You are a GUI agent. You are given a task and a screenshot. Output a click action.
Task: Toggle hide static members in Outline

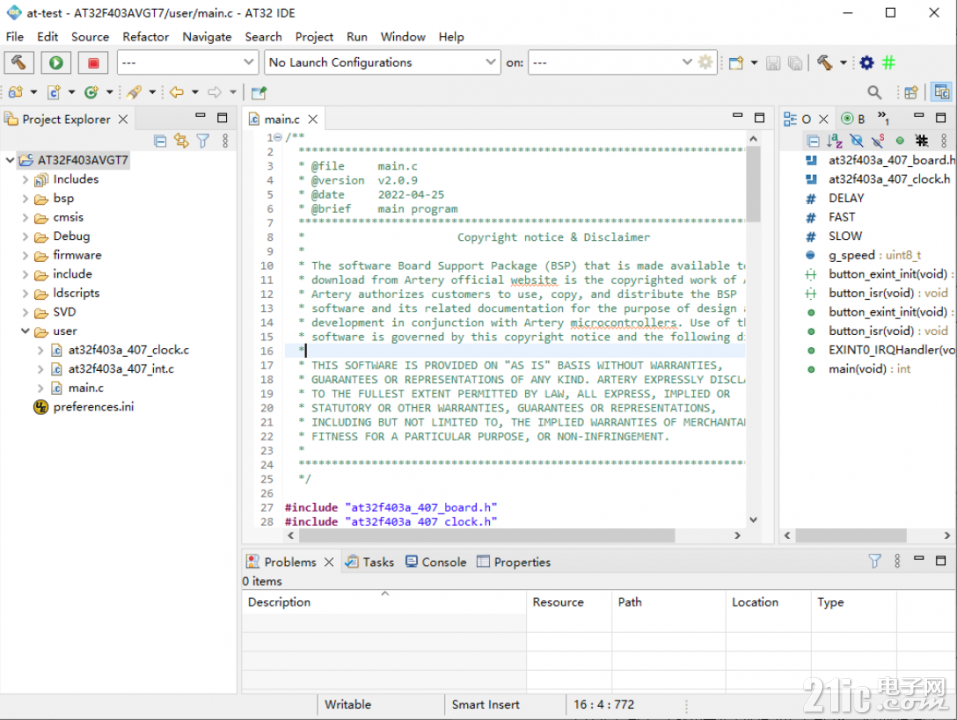[x=878, y=141]
